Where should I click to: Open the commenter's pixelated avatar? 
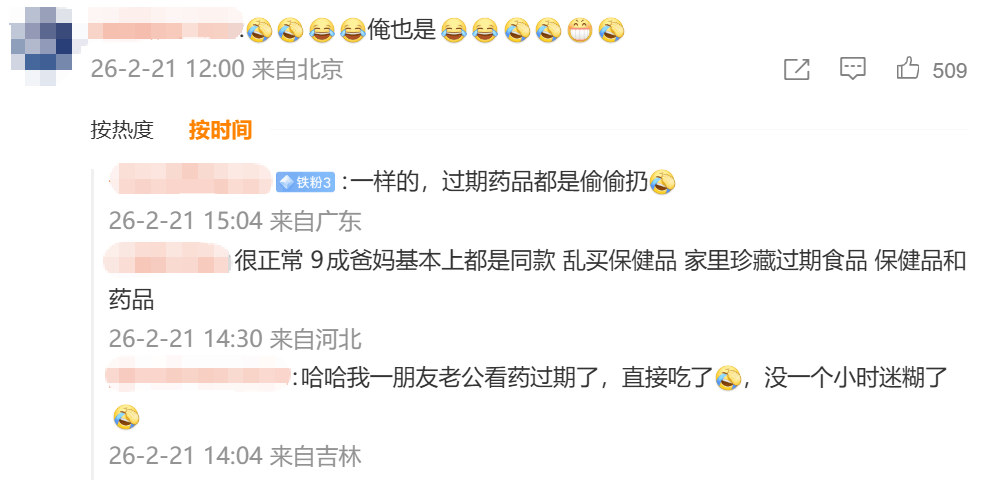(42, 46)
